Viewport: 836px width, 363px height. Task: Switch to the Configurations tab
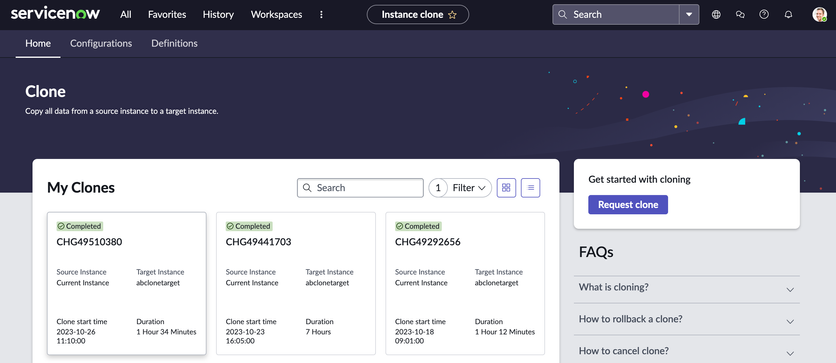(101, 44)
